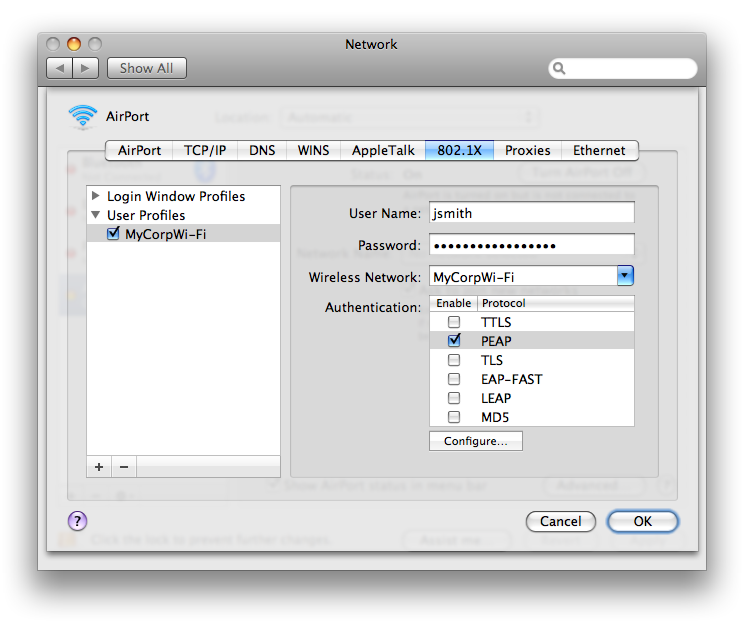Click the toolbar search field

(623, 69)
